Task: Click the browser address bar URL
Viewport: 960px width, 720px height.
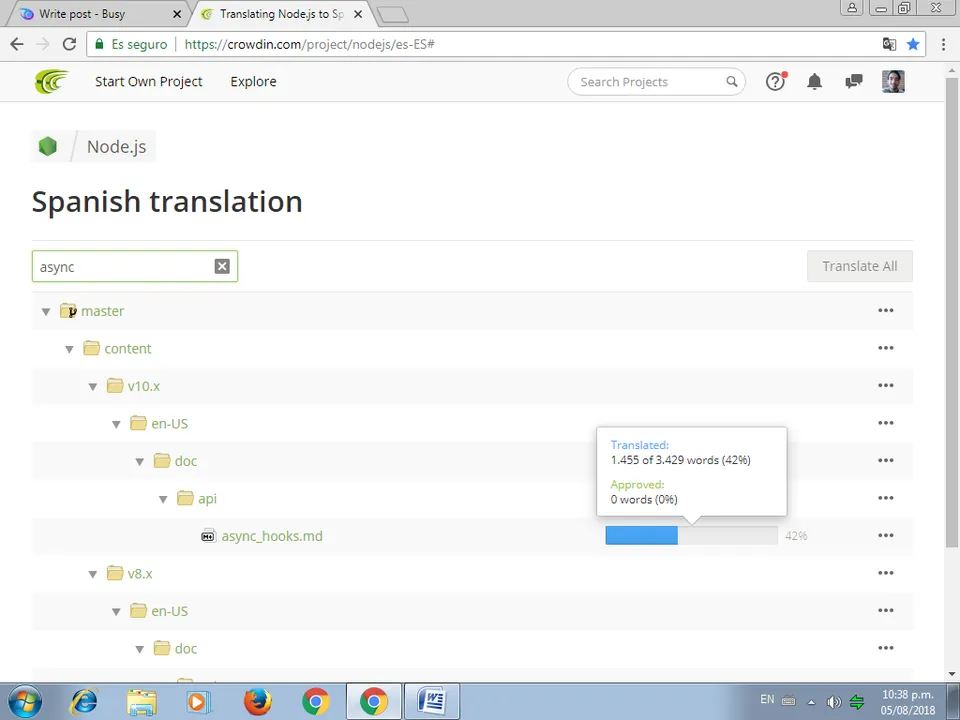Action: pyautogui.click(x=309, y=44)
